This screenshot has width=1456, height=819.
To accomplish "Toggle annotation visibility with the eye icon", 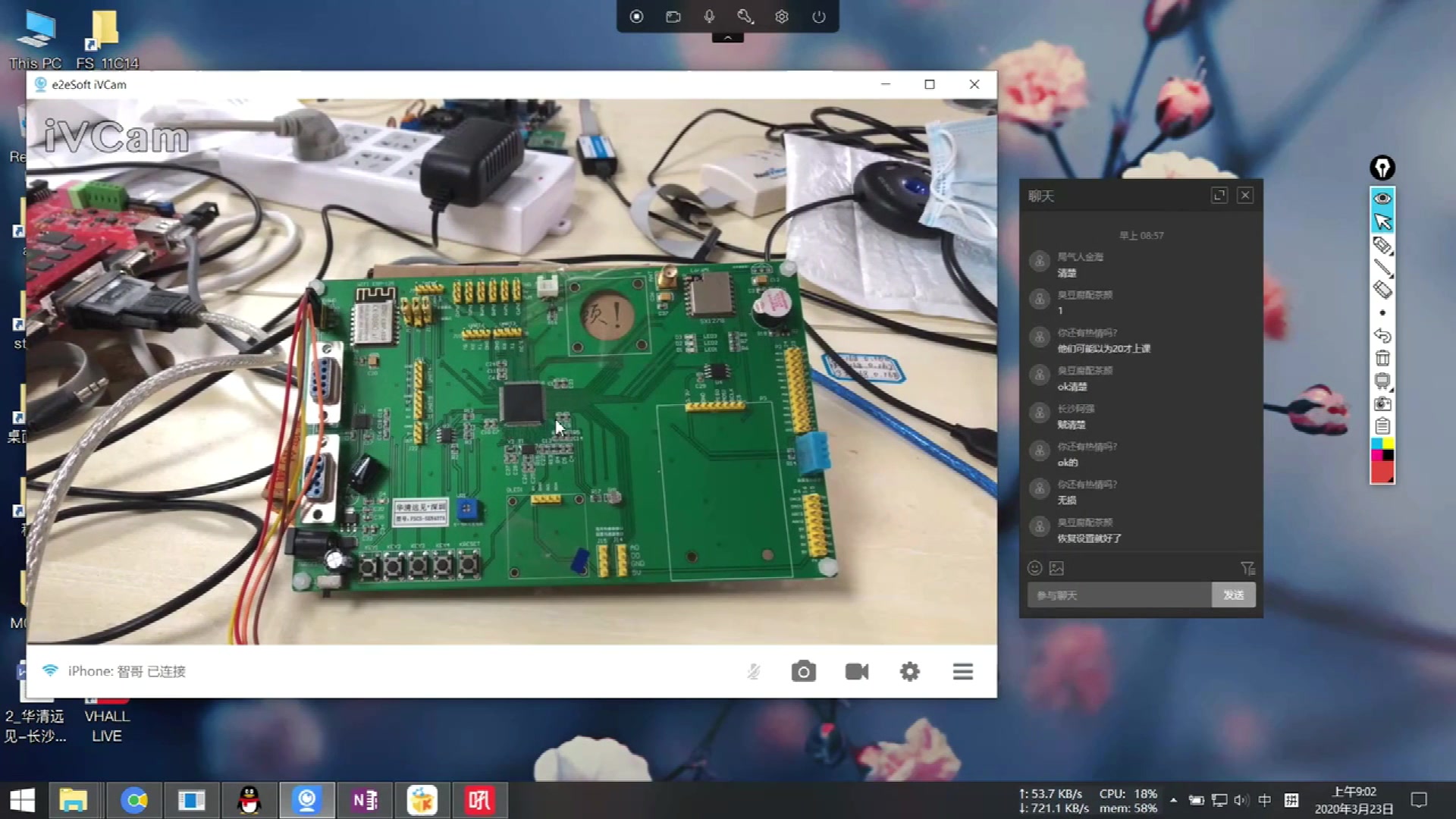I will click(x=1382, y=198).
